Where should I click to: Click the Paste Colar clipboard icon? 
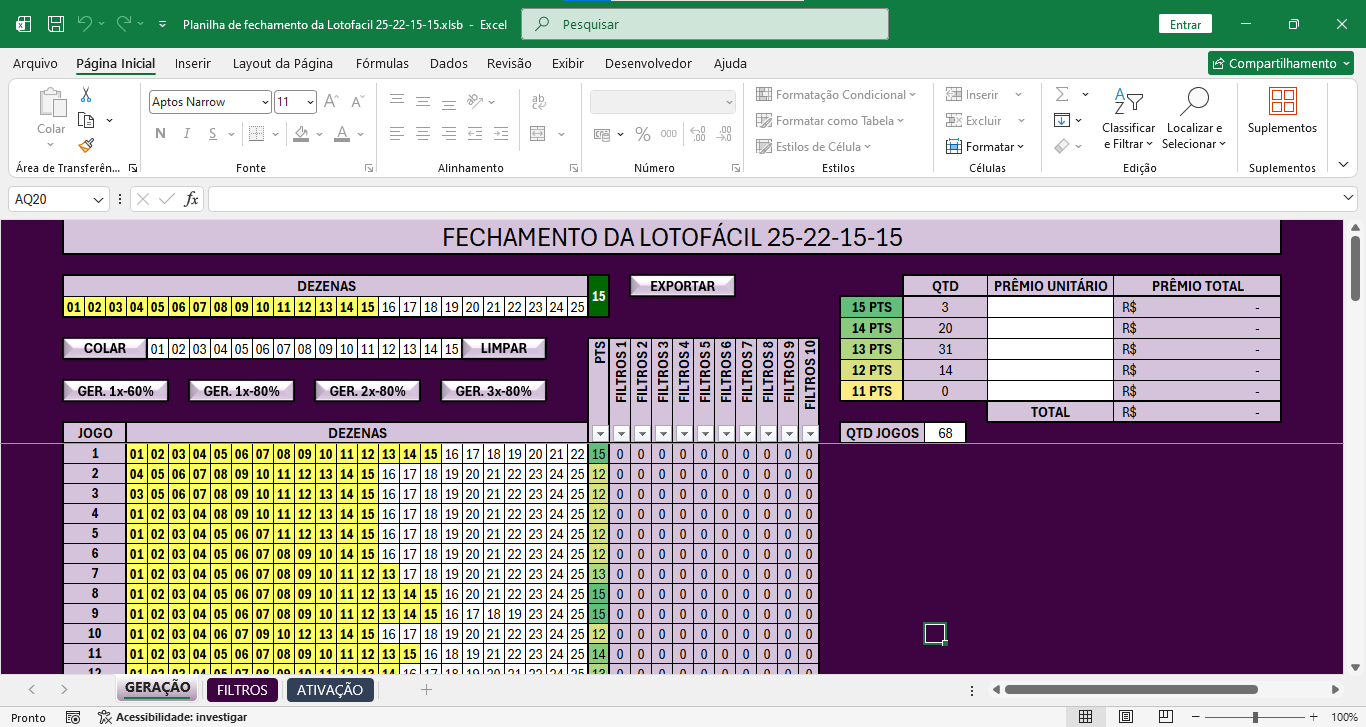[51, 103]
